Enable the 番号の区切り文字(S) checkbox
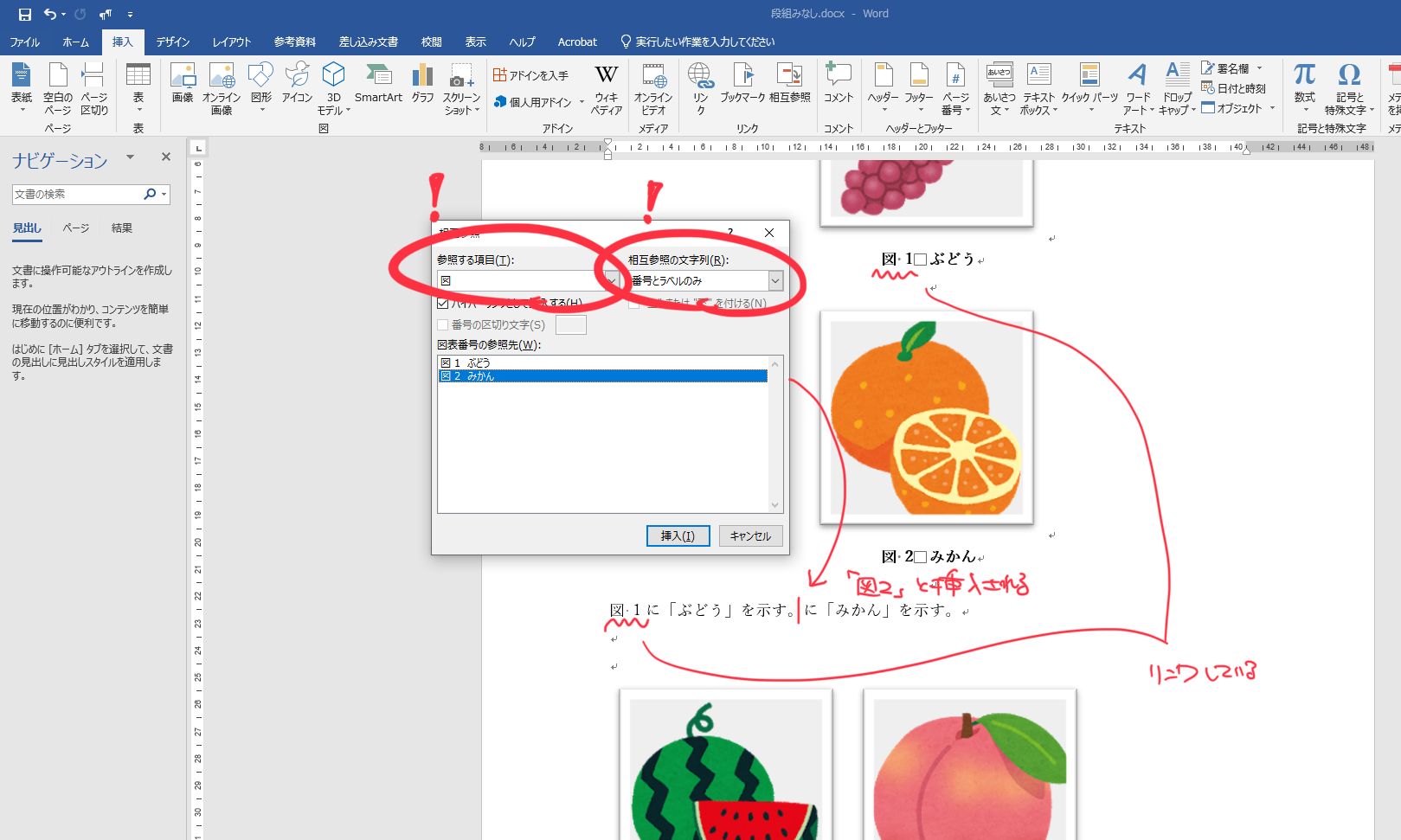1401x840 pixels. [444, 324]
